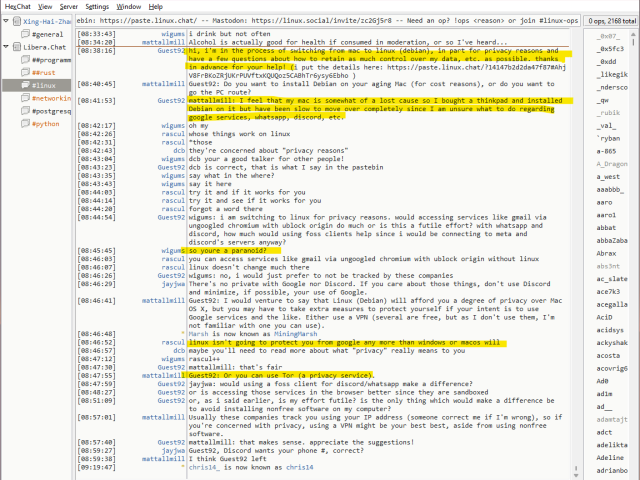Click the #networking channel icon
Image resolution: width=640 pixels, height=480 pixels.
pyautogui.click(x=23, y=98)
